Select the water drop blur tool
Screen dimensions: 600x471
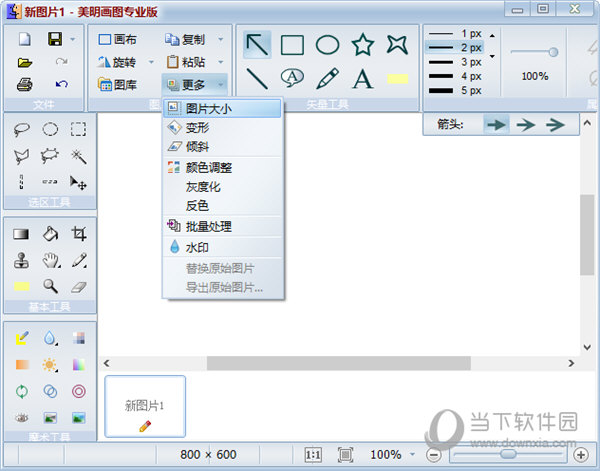tap(50, 338)
